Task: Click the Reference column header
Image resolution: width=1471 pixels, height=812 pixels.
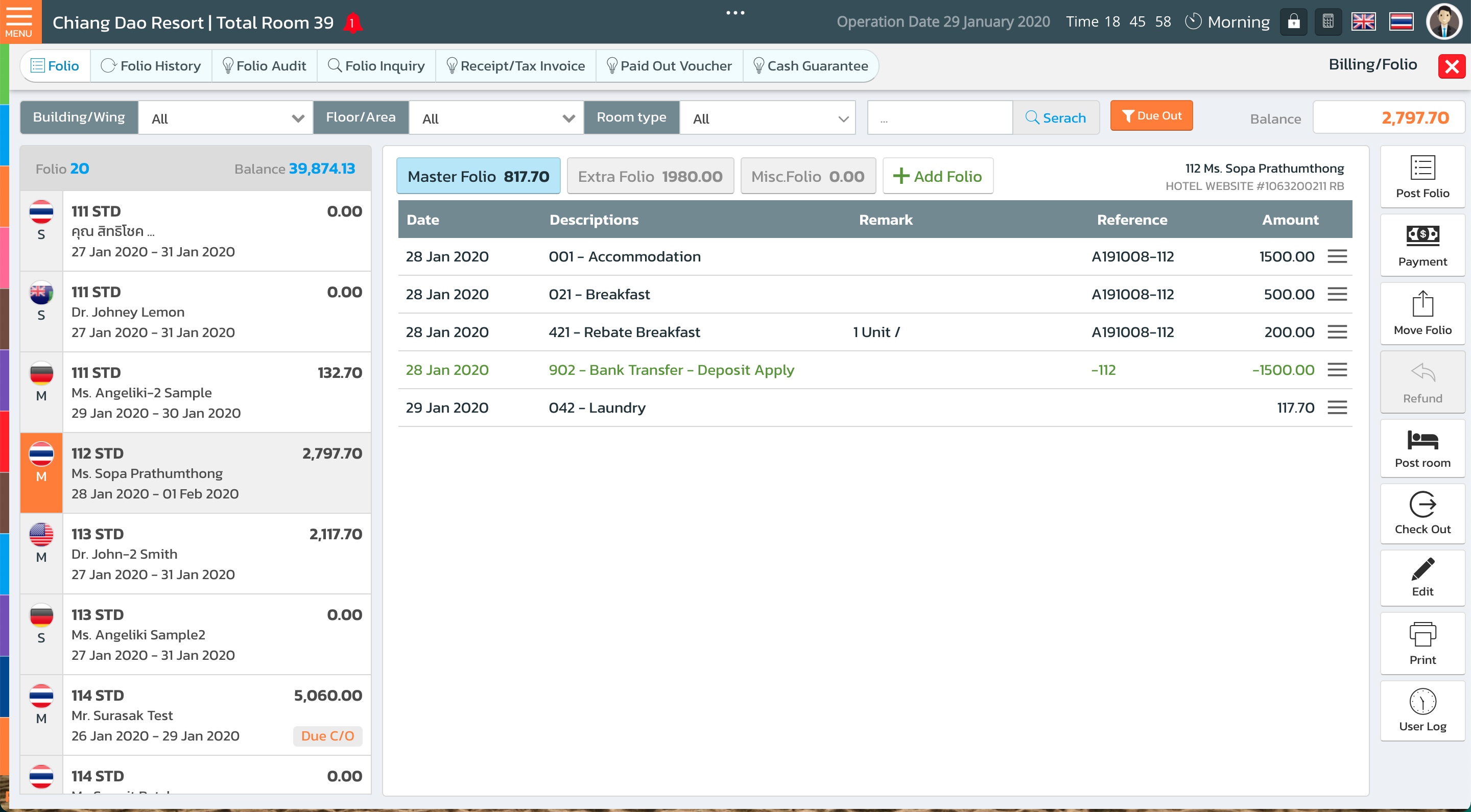Action: tap(1132, 220)
